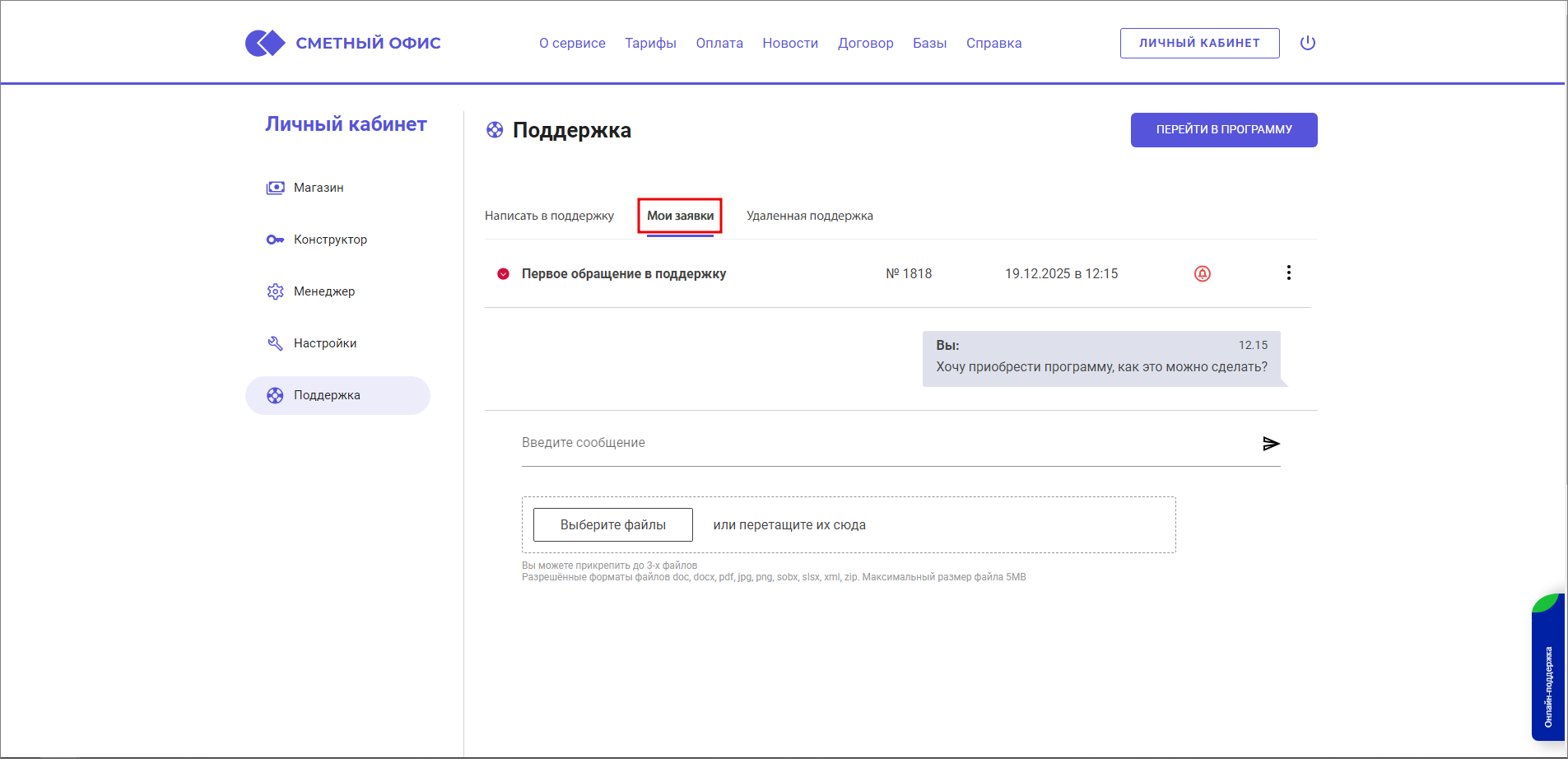
Task: Click the send message arrow icon
Action: (x=1271, y=444)
